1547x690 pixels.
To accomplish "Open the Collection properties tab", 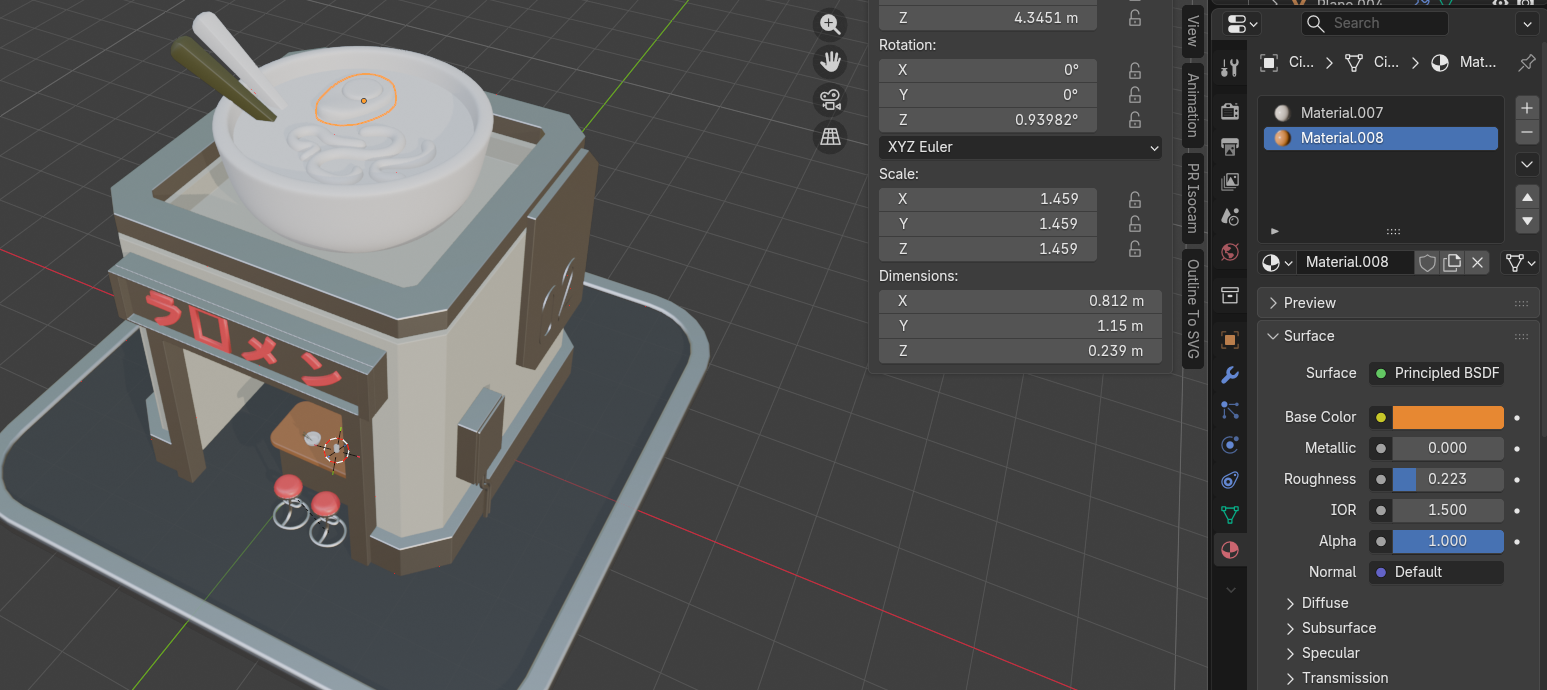I will [1230, 295].
